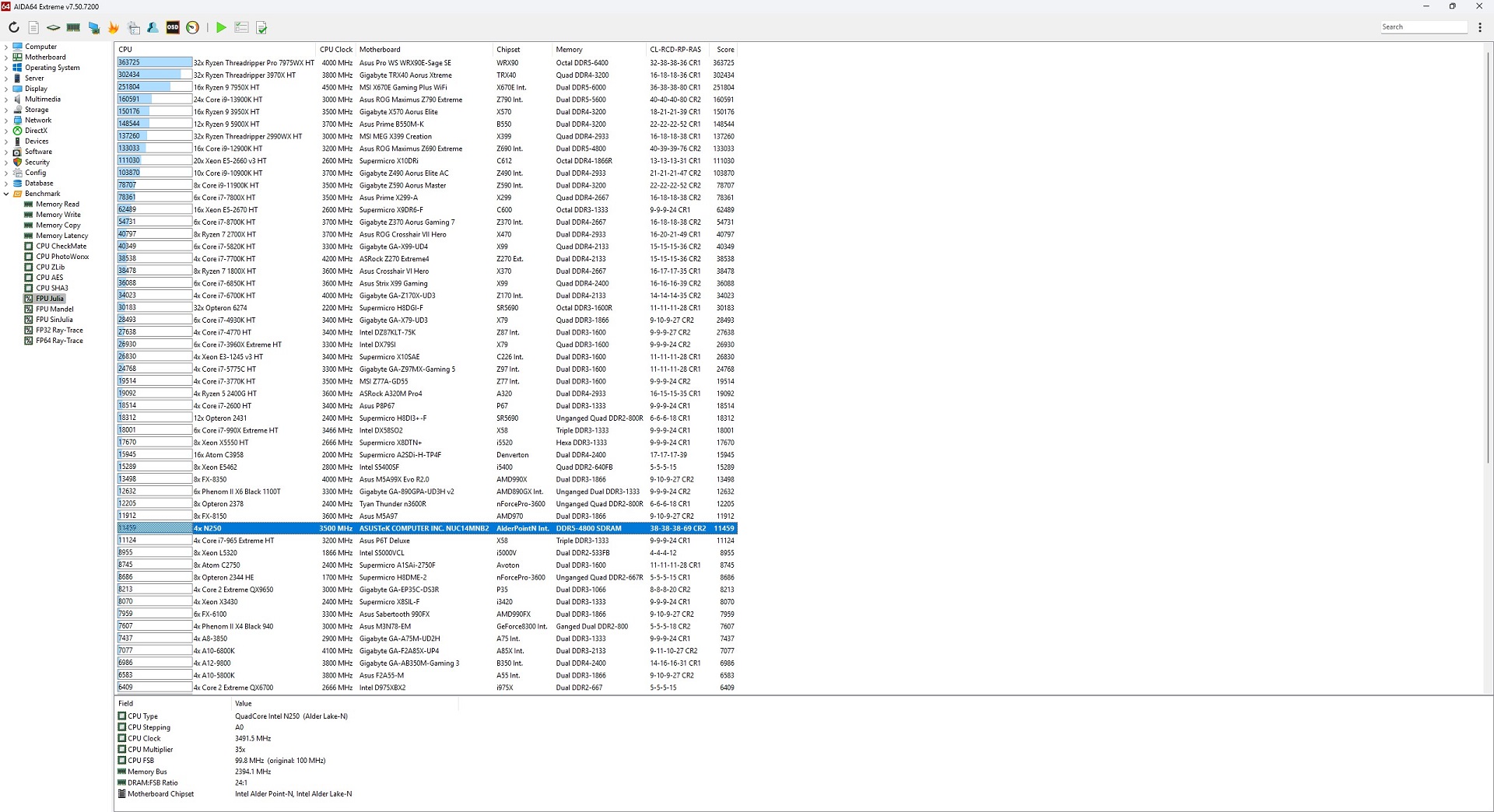Screen dimensions: 1494x812
Task: Select the FPU Julia benchmark
Action: 50,299
